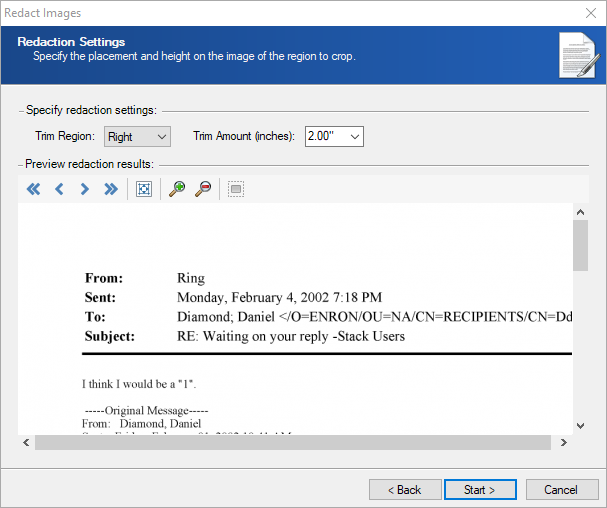The image size is (607, 508).
Task: Go back with the Back button
Action: pos(405,490)
